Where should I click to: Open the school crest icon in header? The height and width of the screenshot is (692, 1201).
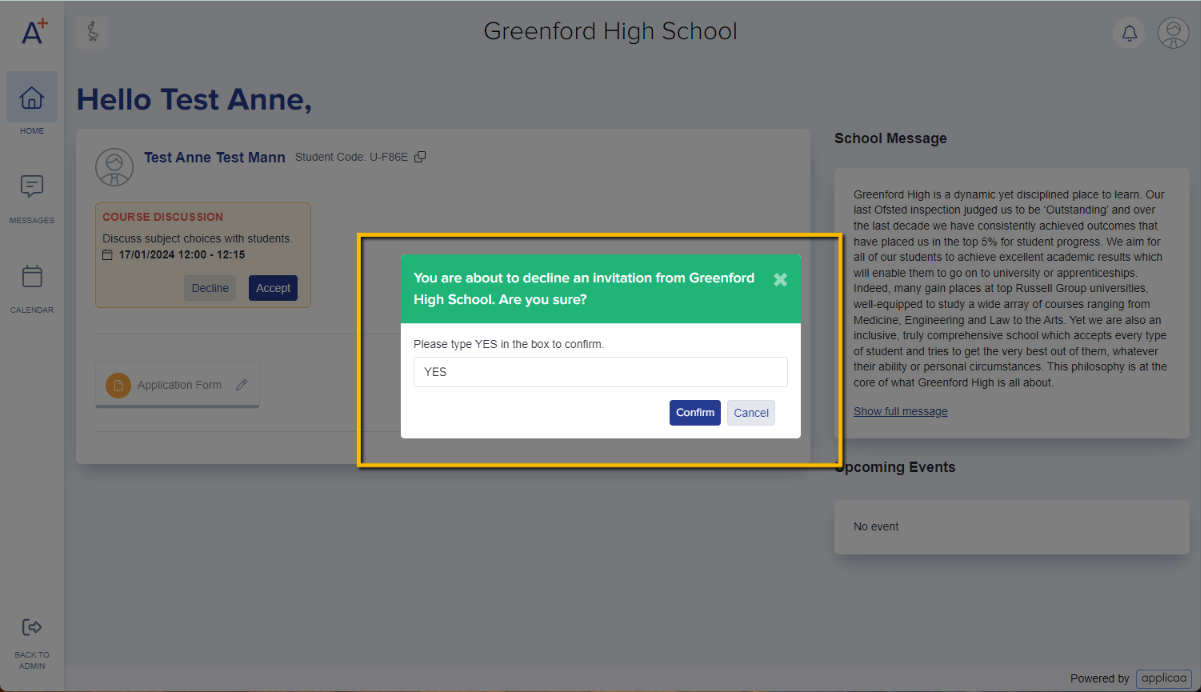(92, 32)
